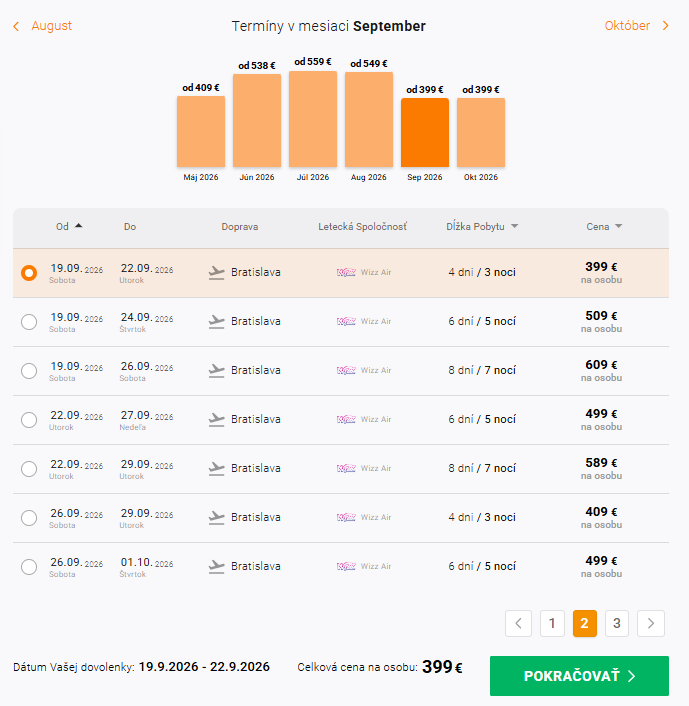The image size is (689, 706).
Task: Open the Október month link
Action: click(x=627, y=26)
